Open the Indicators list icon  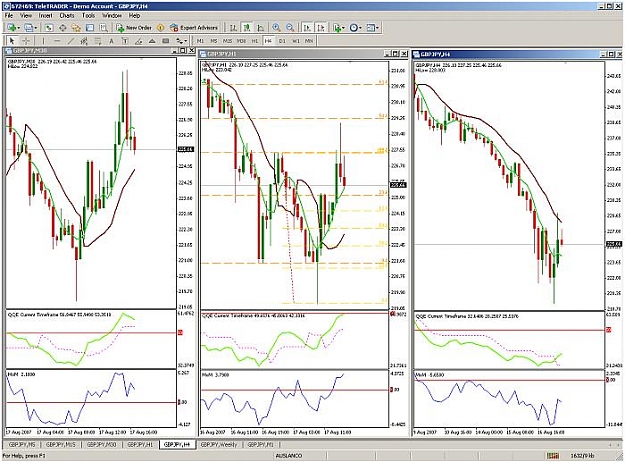click(x=337, y=28)
